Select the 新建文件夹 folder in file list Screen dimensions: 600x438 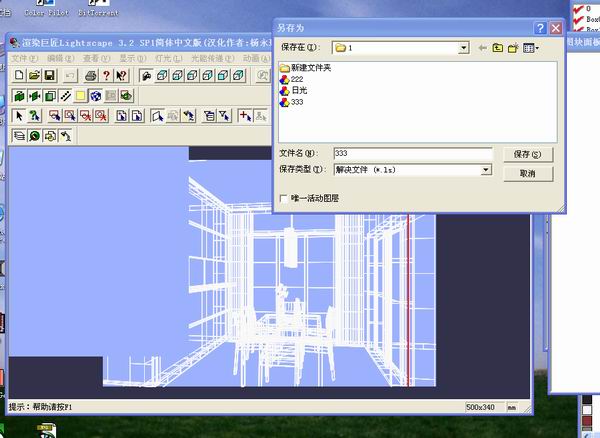coord(305,68)
